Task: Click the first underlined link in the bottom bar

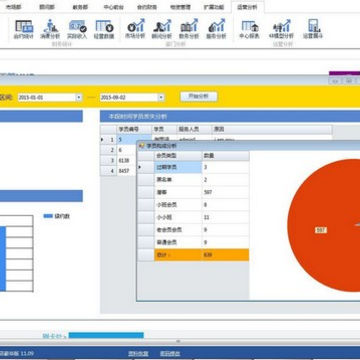Action: tap(138, 354)
